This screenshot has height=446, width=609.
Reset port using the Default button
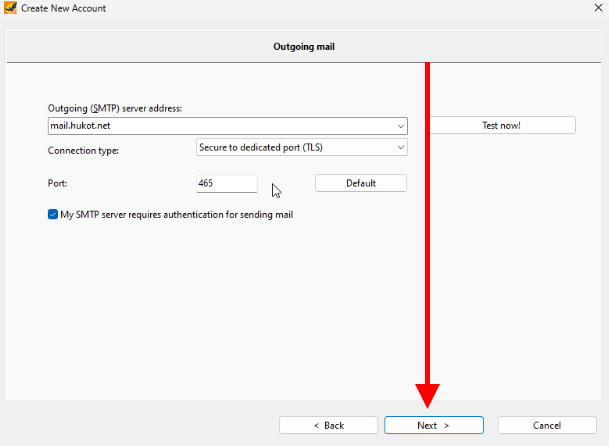[360, 183]
